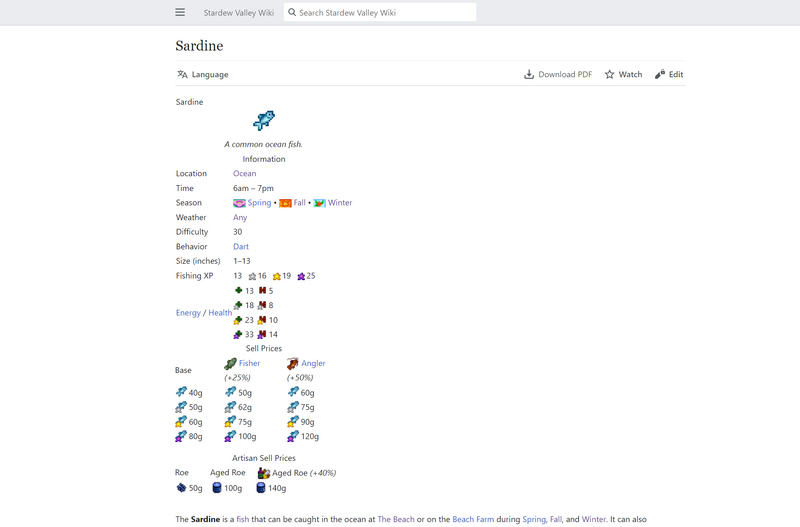800x527 pixels.
Task: Click the silver energy icon beside 18
Action: click(x=238, y=305)
